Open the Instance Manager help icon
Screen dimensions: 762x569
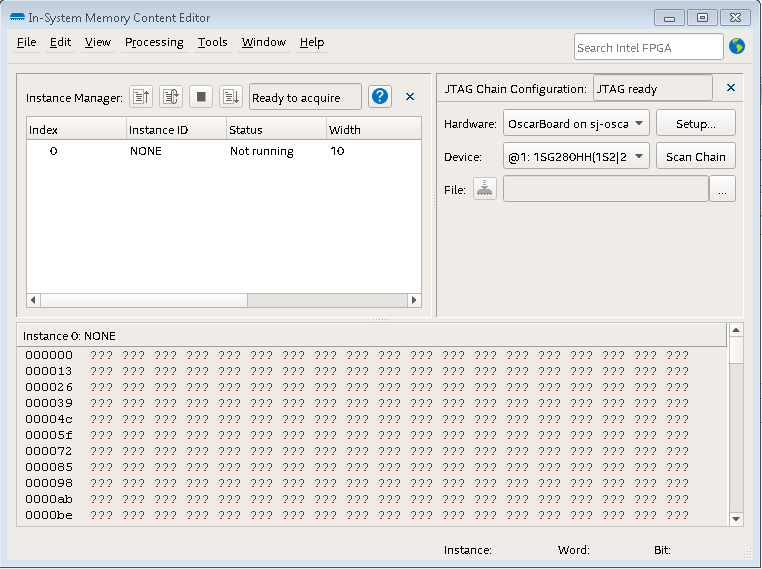[x=380, y=97]
